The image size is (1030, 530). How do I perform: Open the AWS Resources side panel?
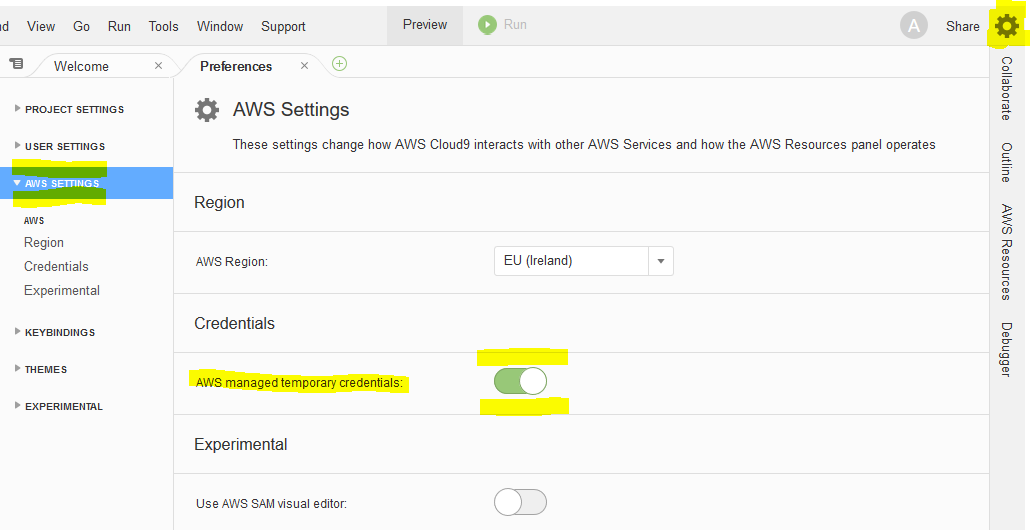(1006, 252)
